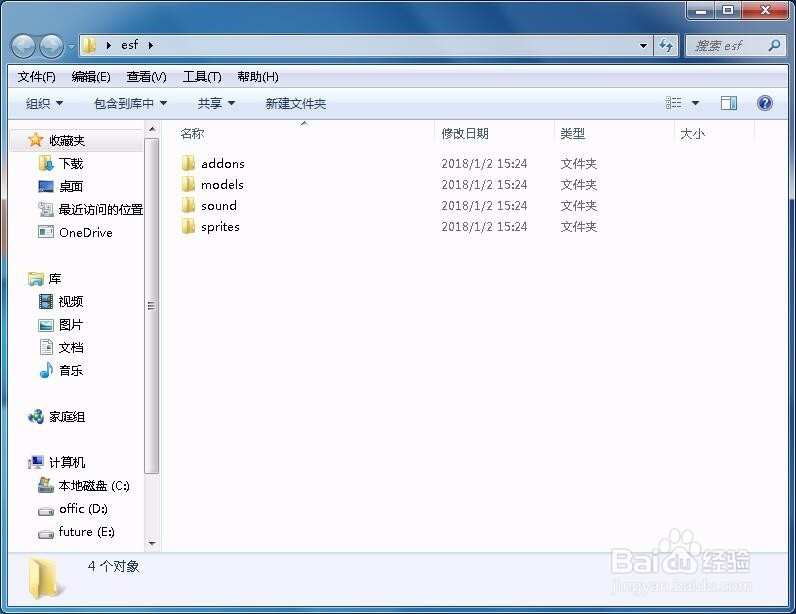Open the 图片 library
This screenshot has width=796, height=614.
point(71,325)
